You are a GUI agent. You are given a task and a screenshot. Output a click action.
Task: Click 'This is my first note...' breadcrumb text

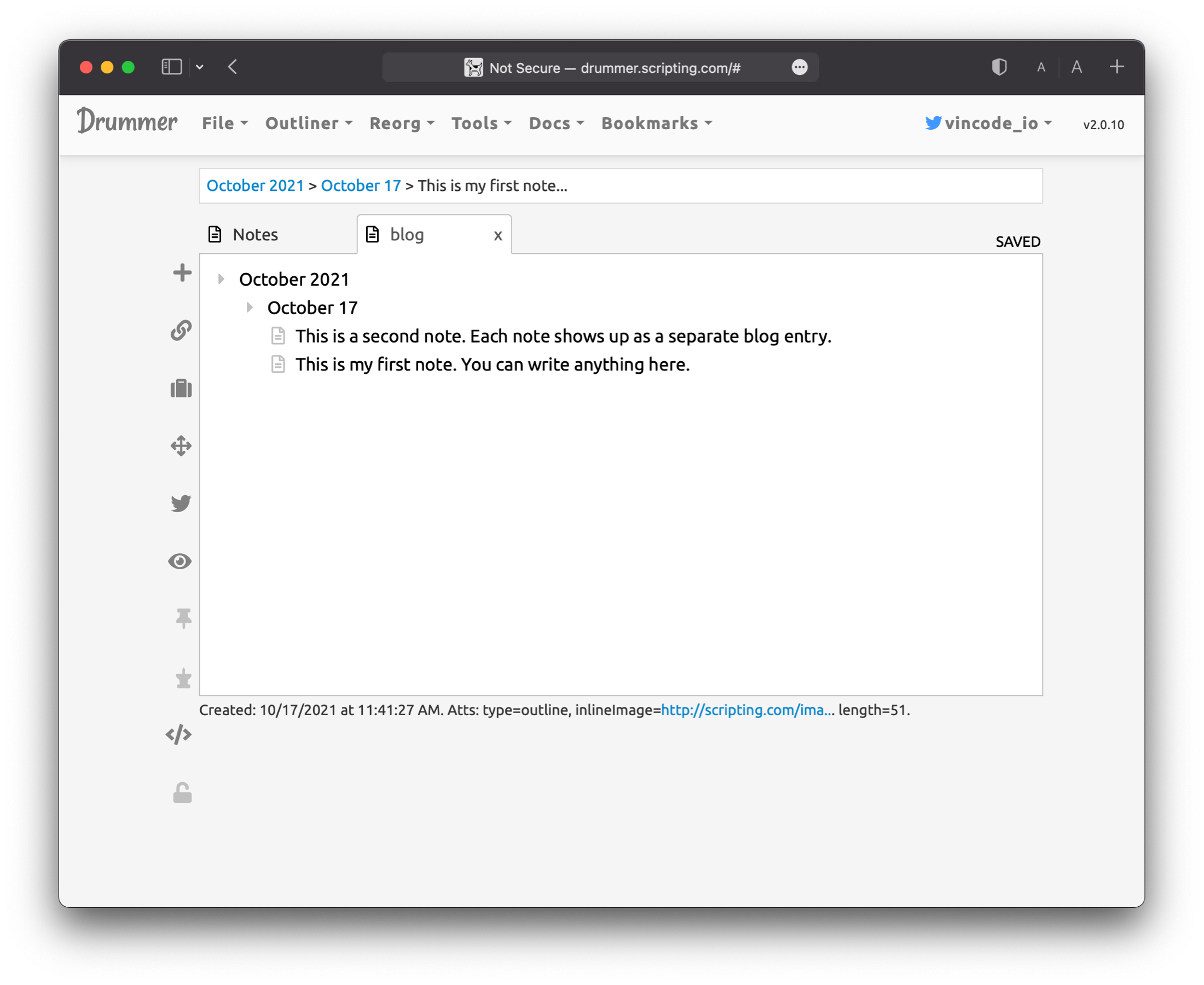pyautogui.click(x=493, y=186)
